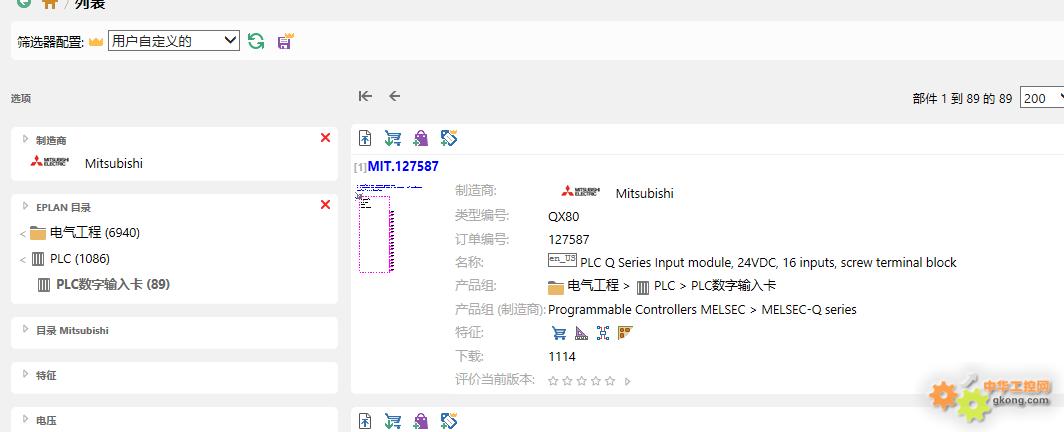Click the green refresh filter configuration icon
The width and height of the screenshot is (1064, 432).
click(256, 41)
